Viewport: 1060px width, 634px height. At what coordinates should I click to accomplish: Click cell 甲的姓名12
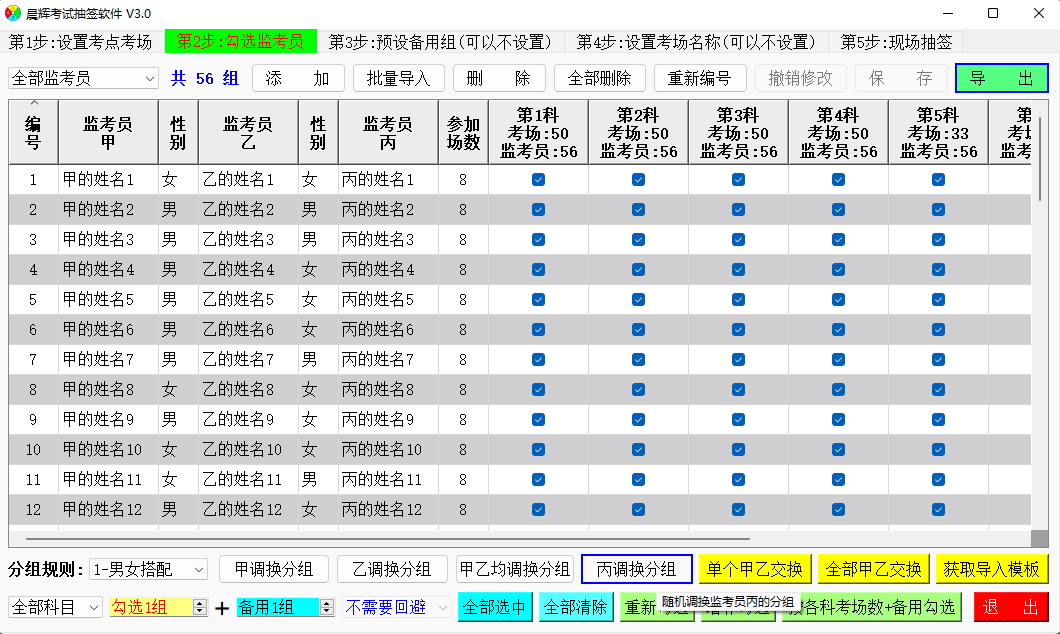tap(108, 510)
